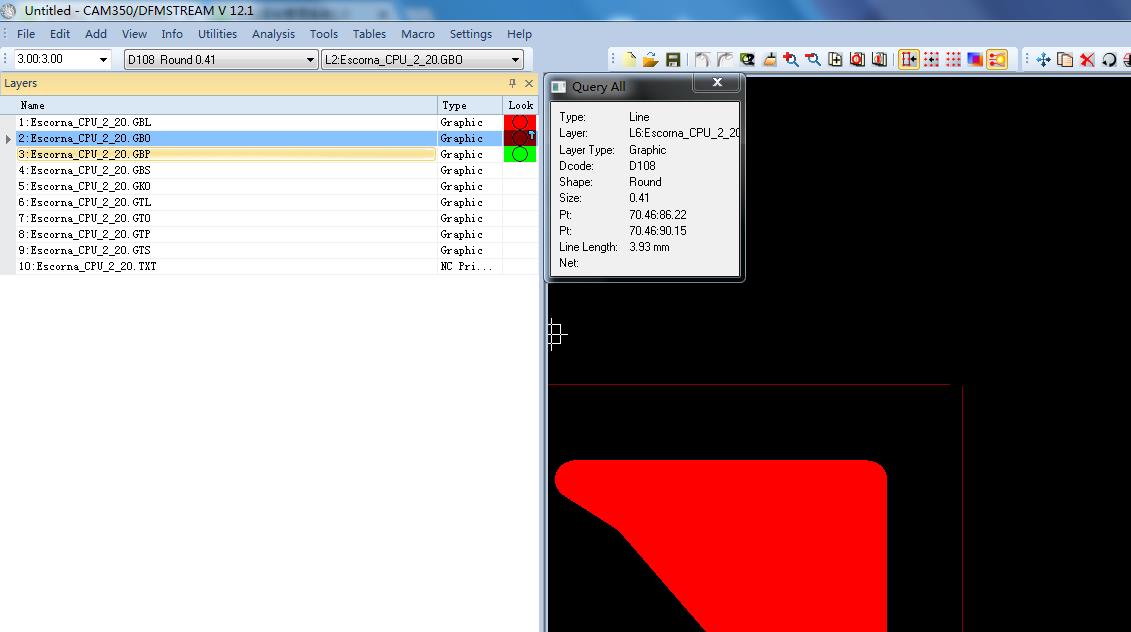1131x632 pixels.
Task: Click the red color swatch of the GBO layer
Action: 519,138
